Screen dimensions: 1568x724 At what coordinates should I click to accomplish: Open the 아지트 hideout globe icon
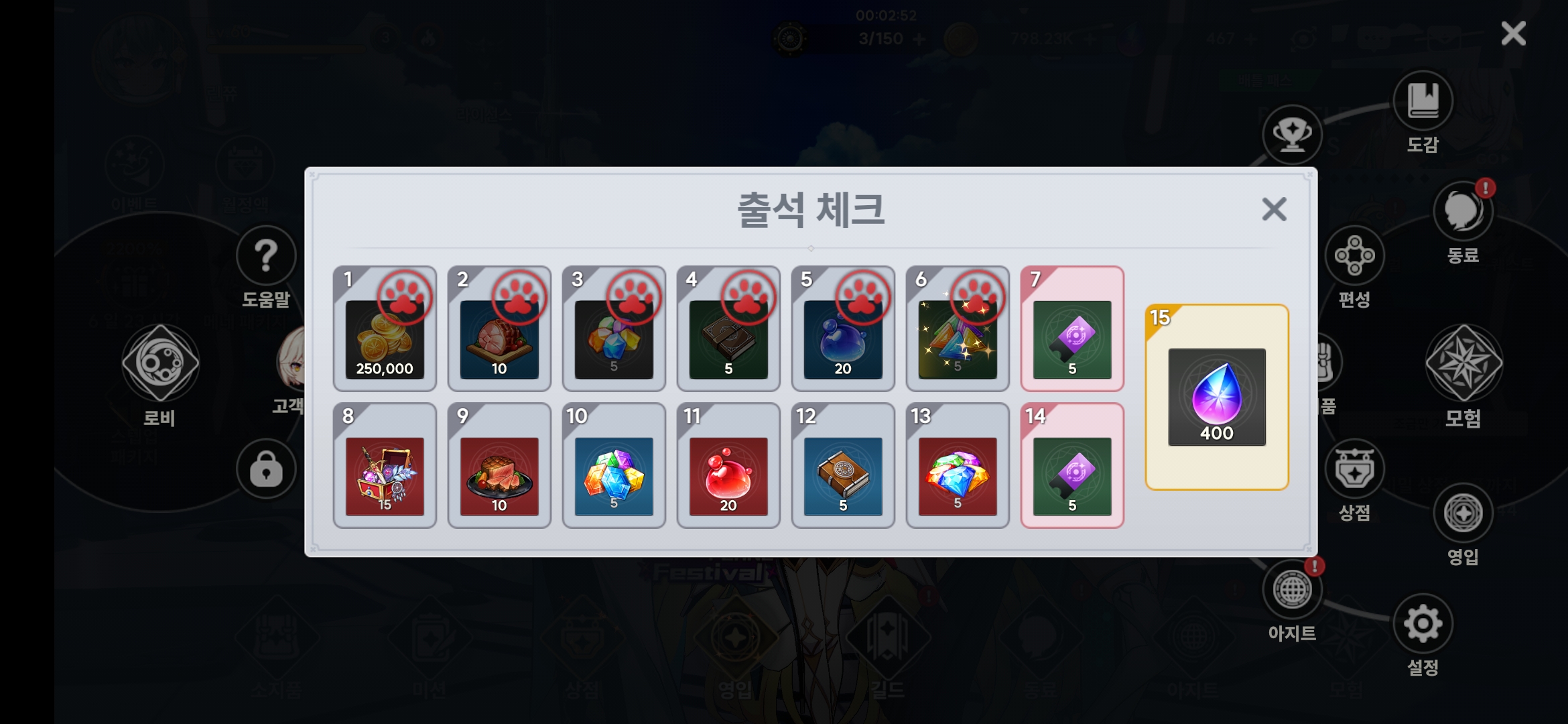click(1292, 590)
